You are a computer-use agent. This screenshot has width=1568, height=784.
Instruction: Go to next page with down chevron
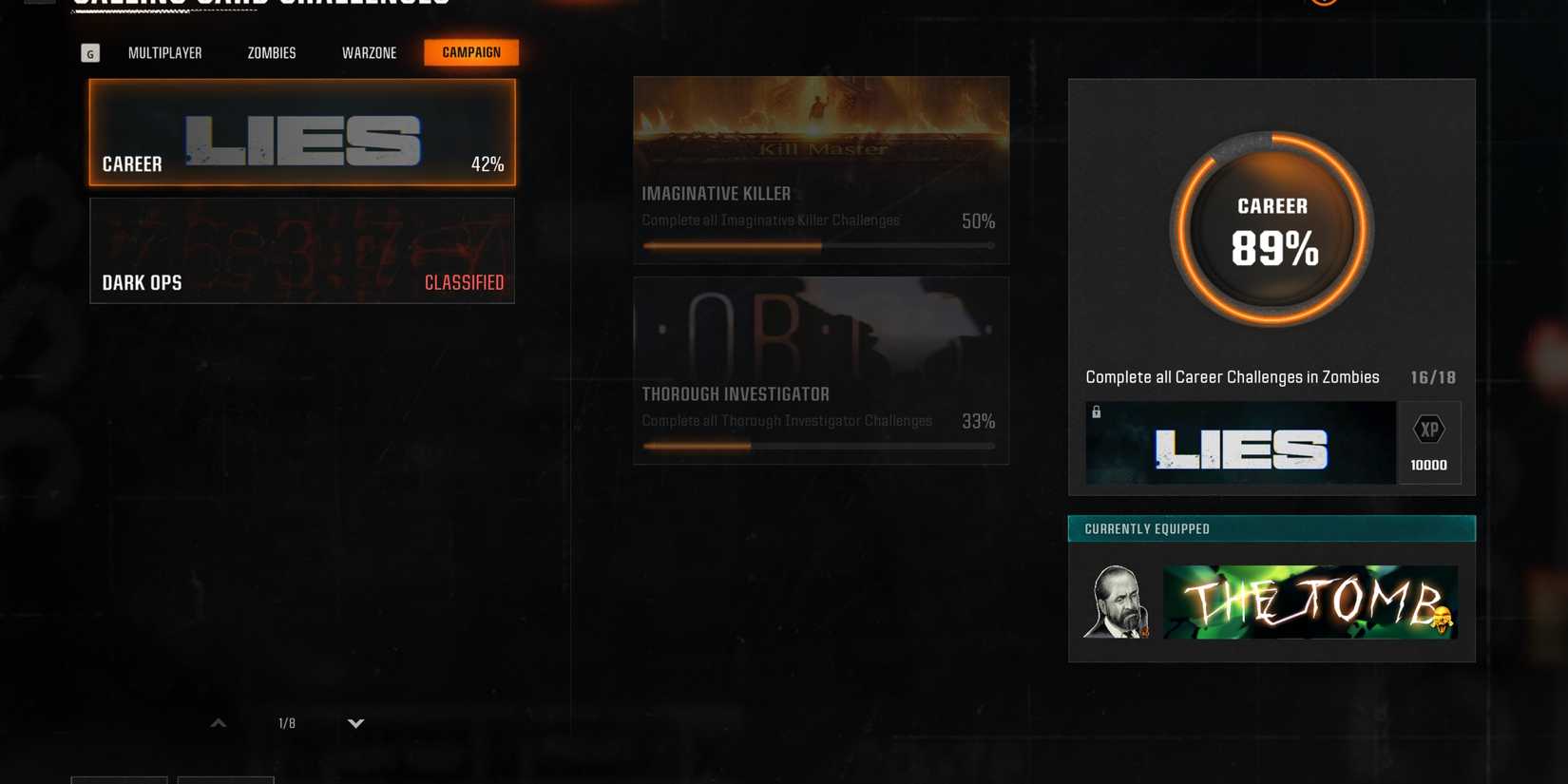click(x=355, y=723)
